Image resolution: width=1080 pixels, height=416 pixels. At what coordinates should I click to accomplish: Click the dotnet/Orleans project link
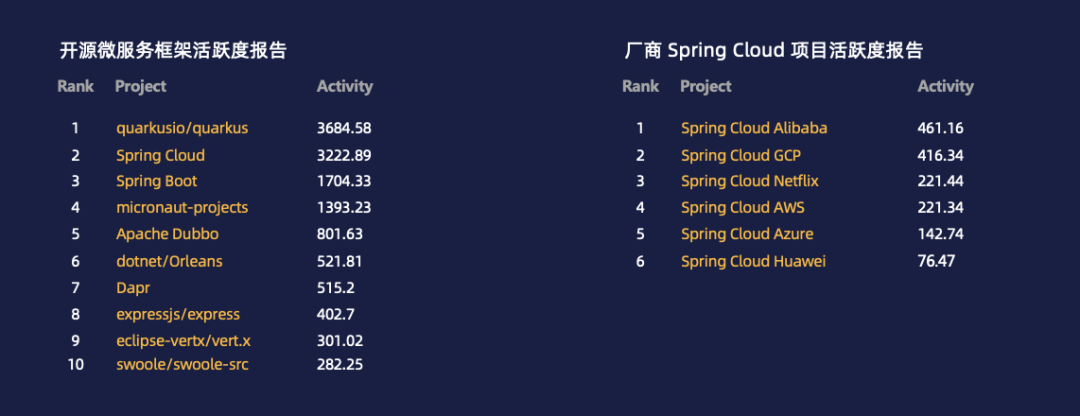pyautogui.click(x=169, y=262)
